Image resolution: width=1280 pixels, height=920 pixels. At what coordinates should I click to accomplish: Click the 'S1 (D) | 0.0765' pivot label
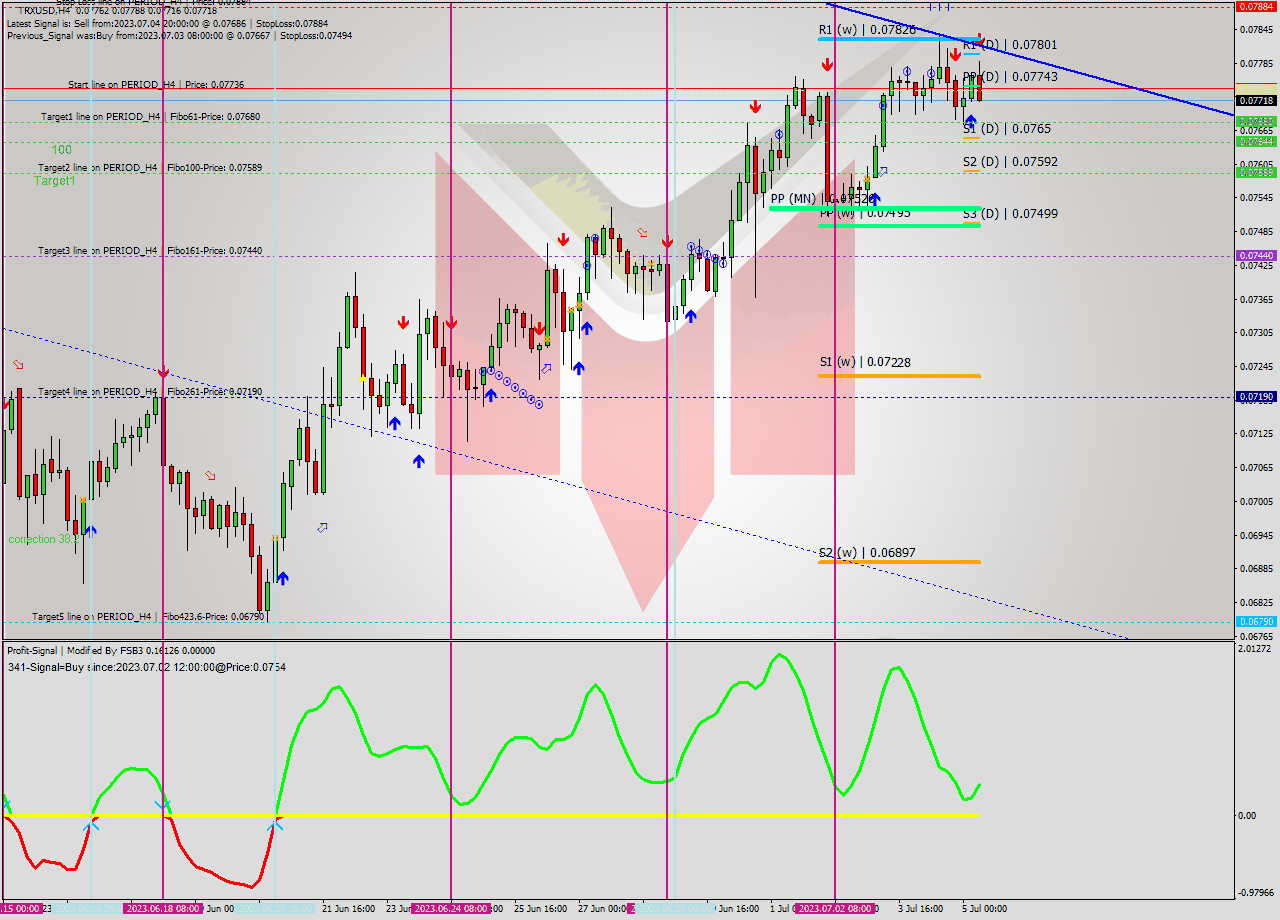pos(1006,129)
